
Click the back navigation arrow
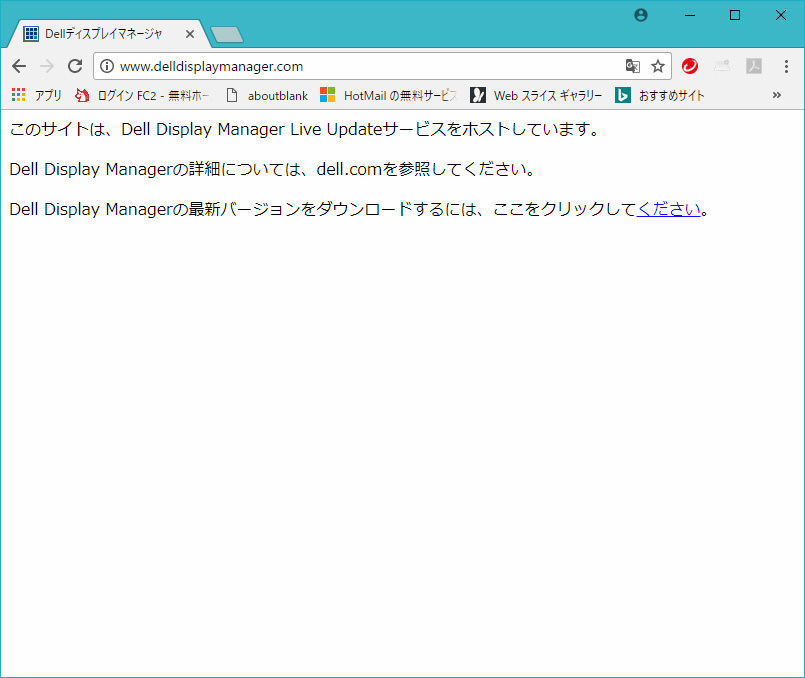click(19, 66)
